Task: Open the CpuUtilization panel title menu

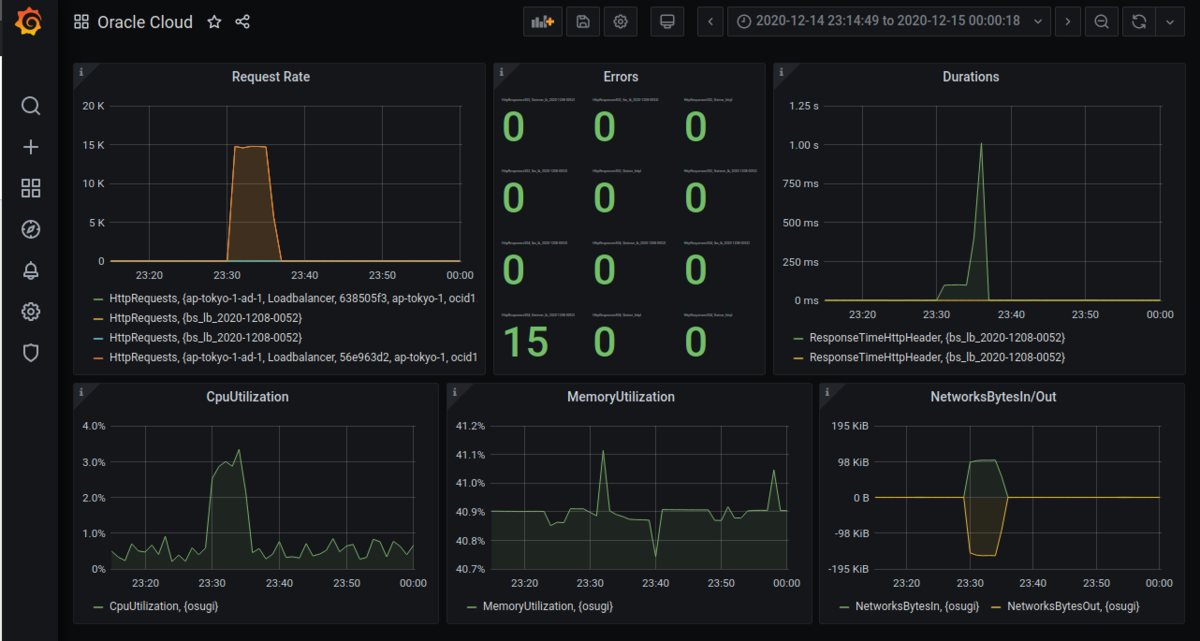Action: click(247, 397)
